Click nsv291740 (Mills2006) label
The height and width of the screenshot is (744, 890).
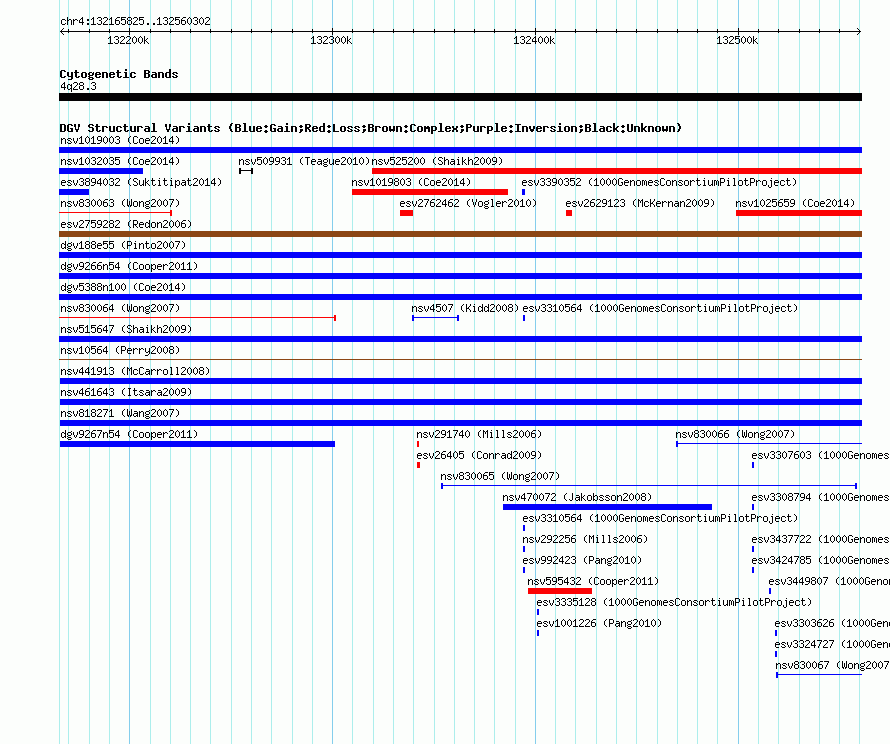pyautogui.click(x=479, y=434)
